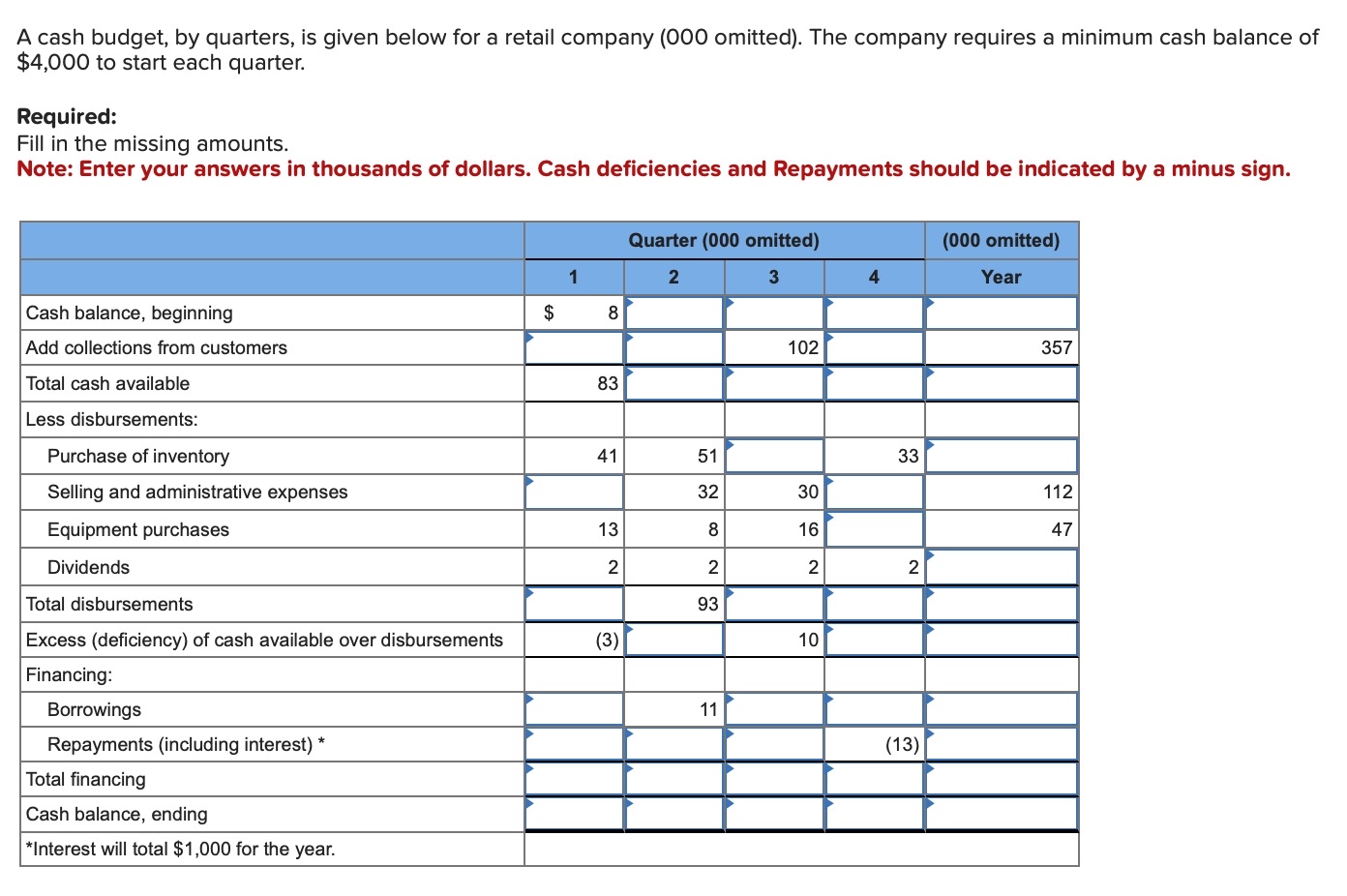Click Quarter 1 total disbursements field
The image size is (1347, 896).
pyautogui.click(x=575, y=604)
